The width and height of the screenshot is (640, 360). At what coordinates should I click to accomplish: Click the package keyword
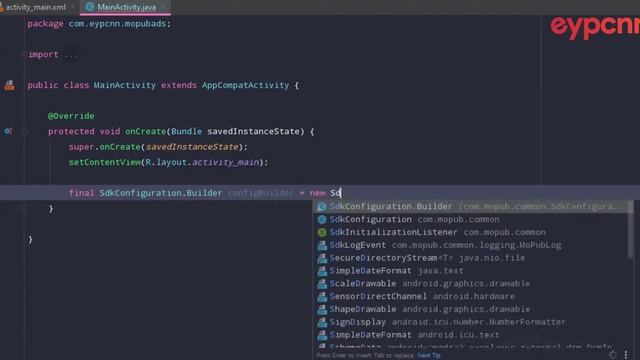coord(45,24)
